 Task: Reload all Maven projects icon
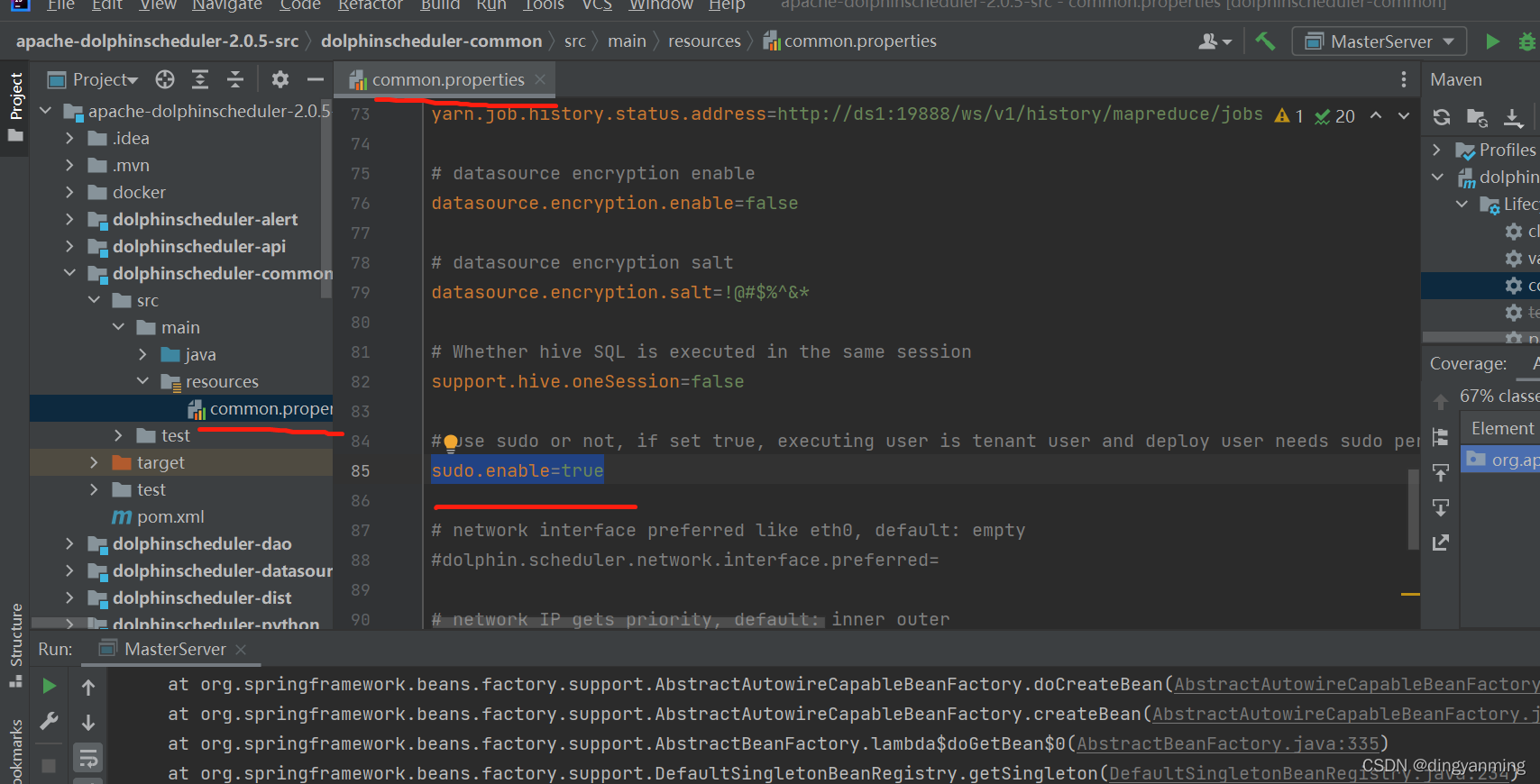click(x=1442, y=117)
